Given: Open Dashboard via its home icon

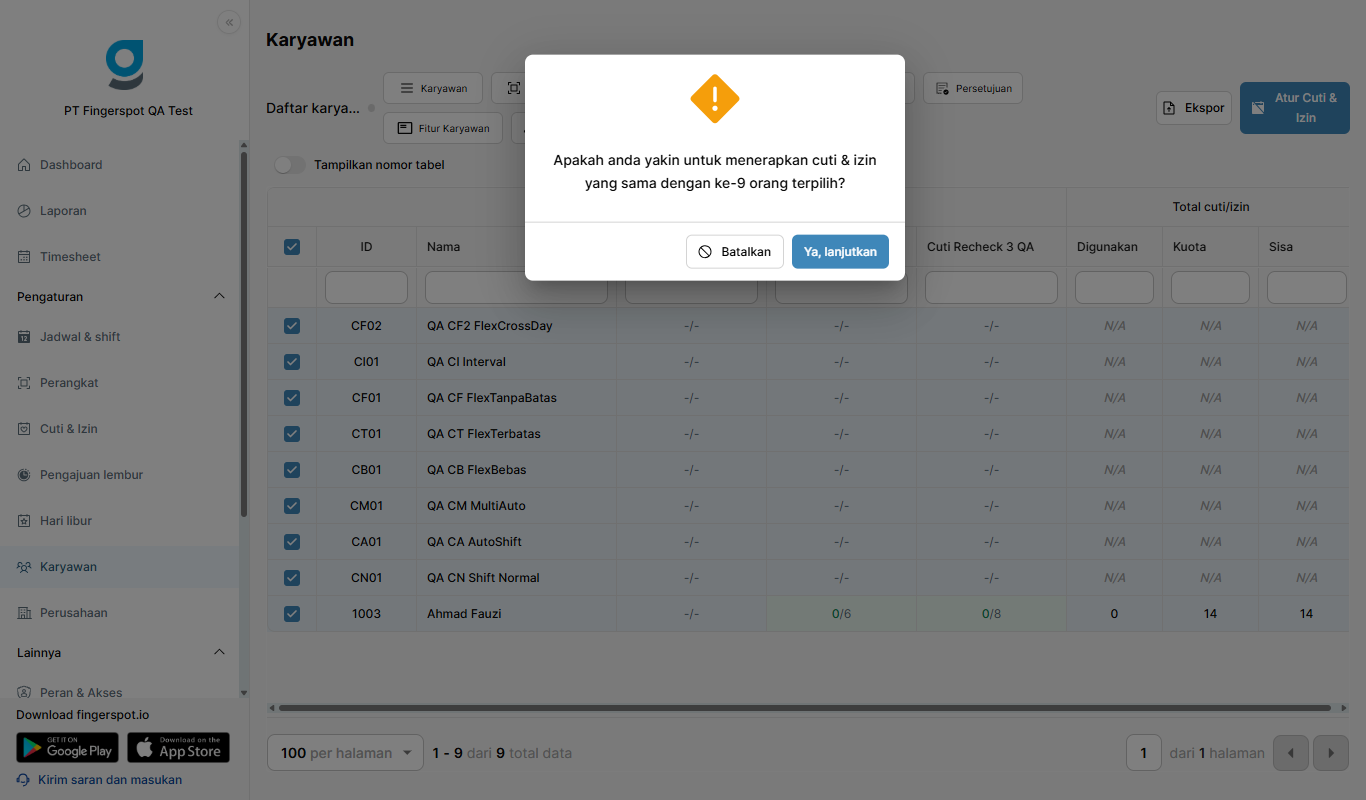Looking at the screenshot, I should 24,165.
